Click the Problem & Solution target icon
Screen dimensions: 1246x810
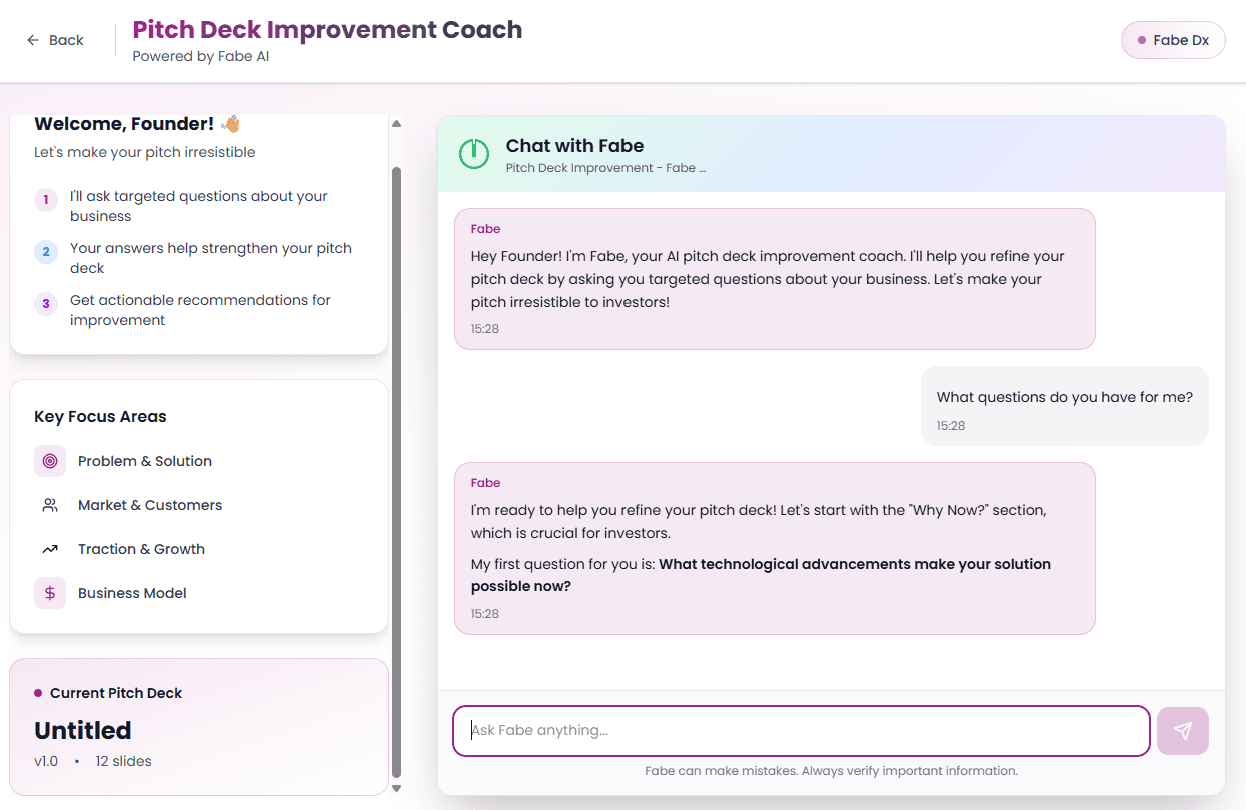point(50,461)
